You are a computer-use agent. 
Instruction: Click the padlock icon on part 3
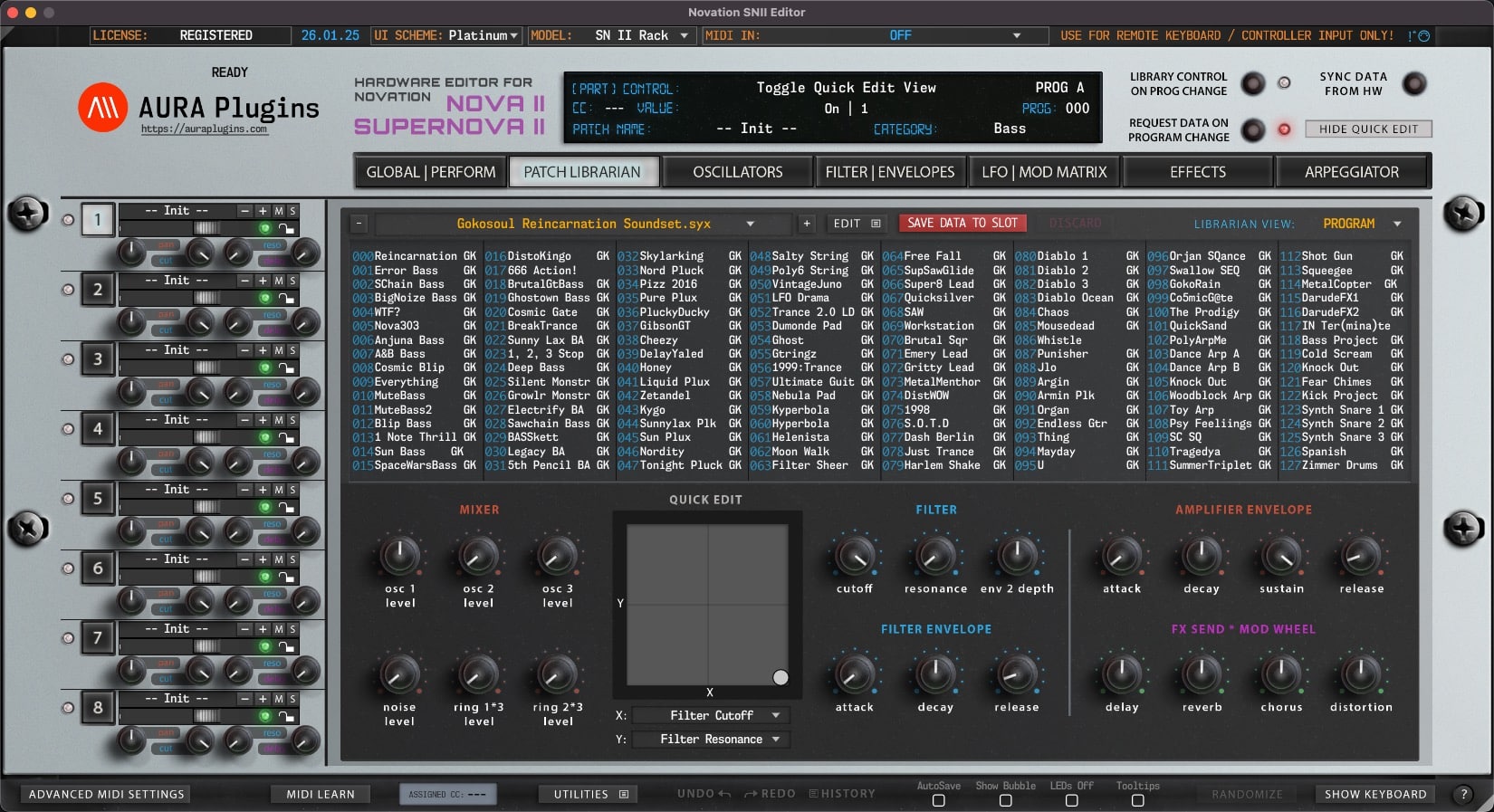point(286,368)
